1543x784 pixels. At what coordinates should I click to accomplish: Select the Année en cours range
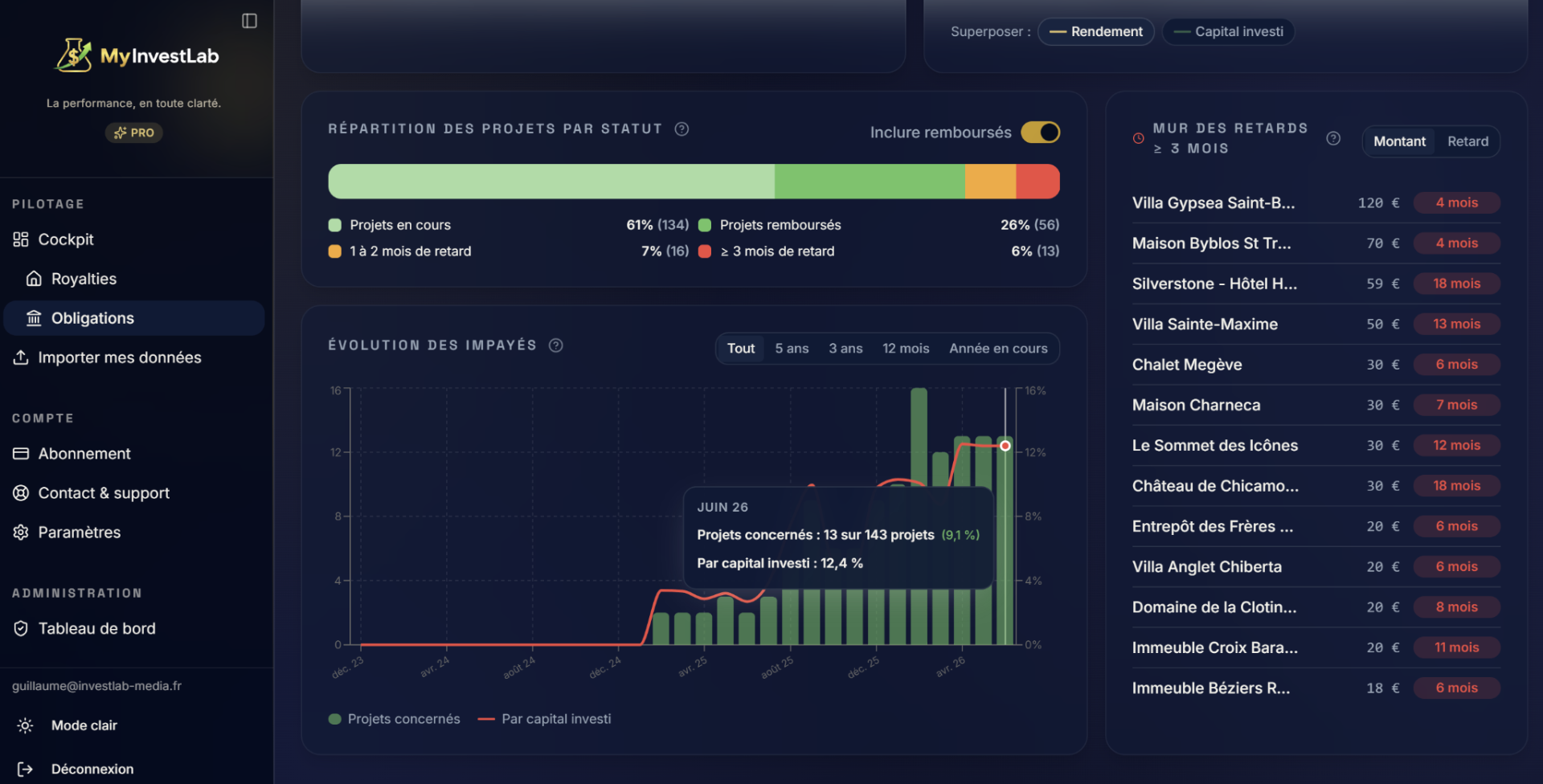coord(998,349)
